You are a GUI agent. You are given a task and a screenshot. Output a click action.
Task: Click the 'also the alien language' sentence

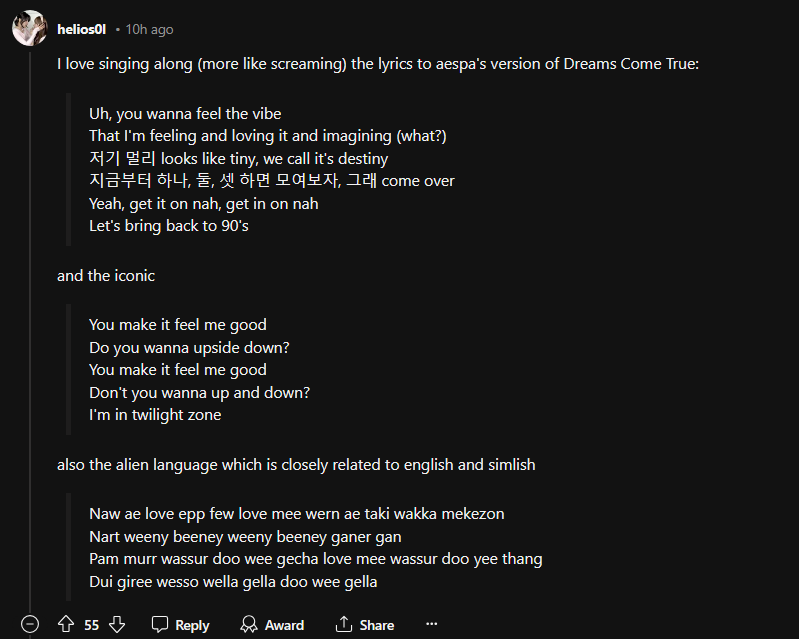click(x=296, y=464)
